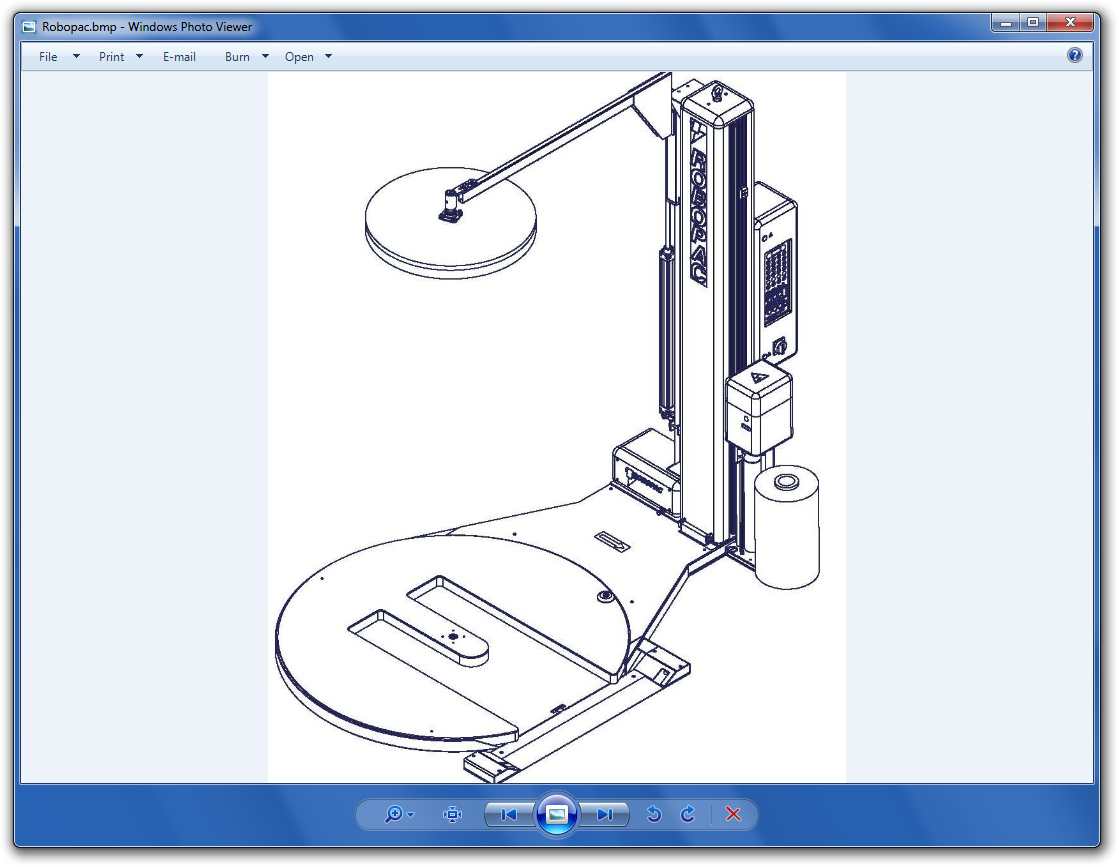Screen dimensions: 1119x867
Task: Expand the Burn dropdown arrow
Action: click(x=265, y=57)
